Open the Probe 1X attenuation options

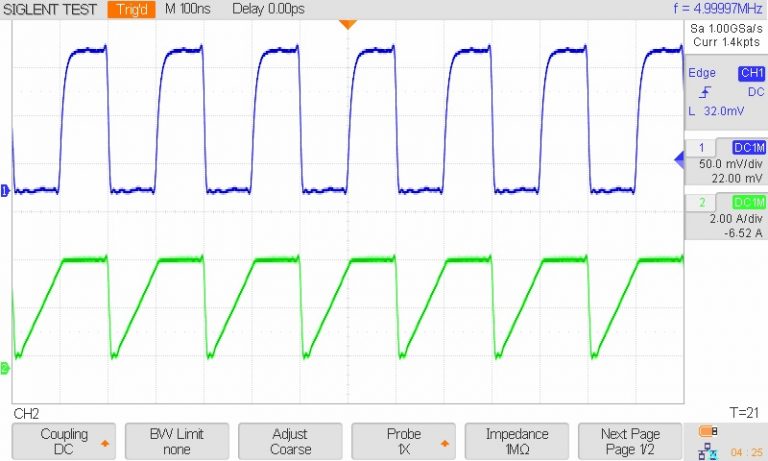click(x=404, y=441)
